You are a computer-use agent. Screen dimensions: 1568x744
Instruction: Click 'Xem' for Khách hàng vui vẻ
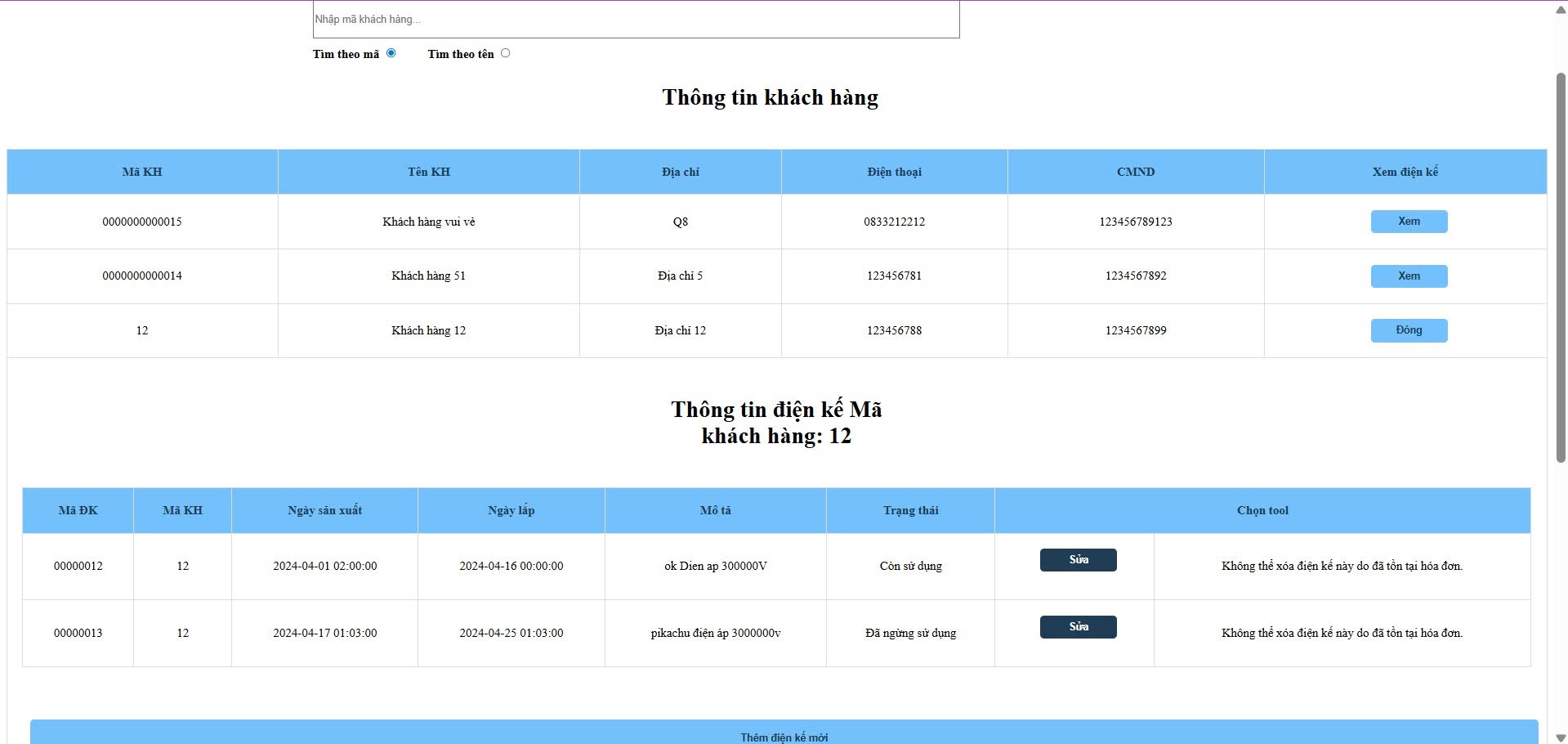pyautogui.click(x=1409, y=221)
